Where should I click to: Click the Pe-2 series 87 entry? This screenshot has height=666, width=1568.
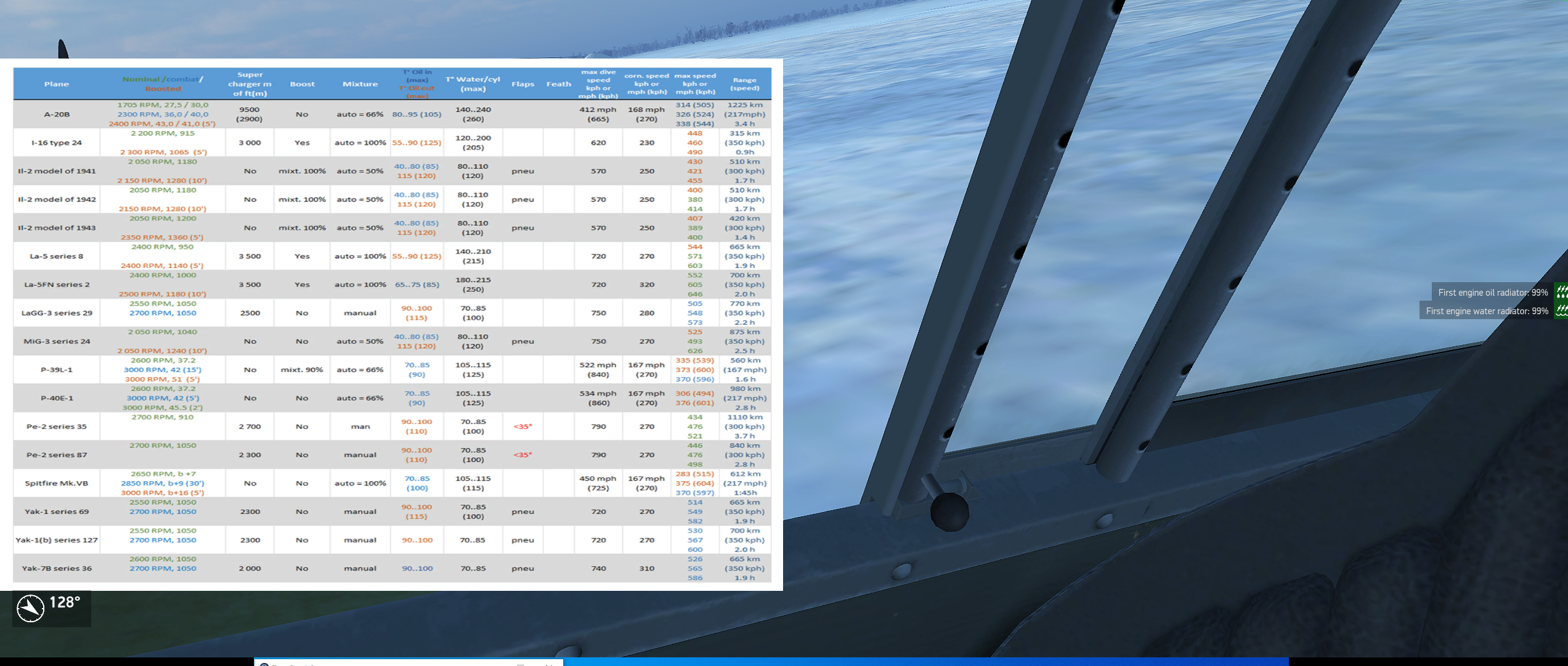(57, 455)
